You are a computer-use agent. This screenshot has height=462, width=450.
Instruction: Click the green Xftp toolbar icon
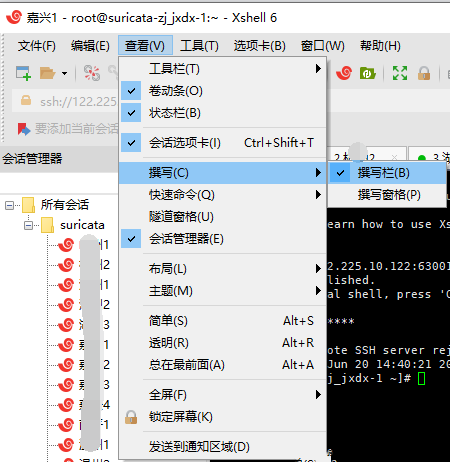368,73
